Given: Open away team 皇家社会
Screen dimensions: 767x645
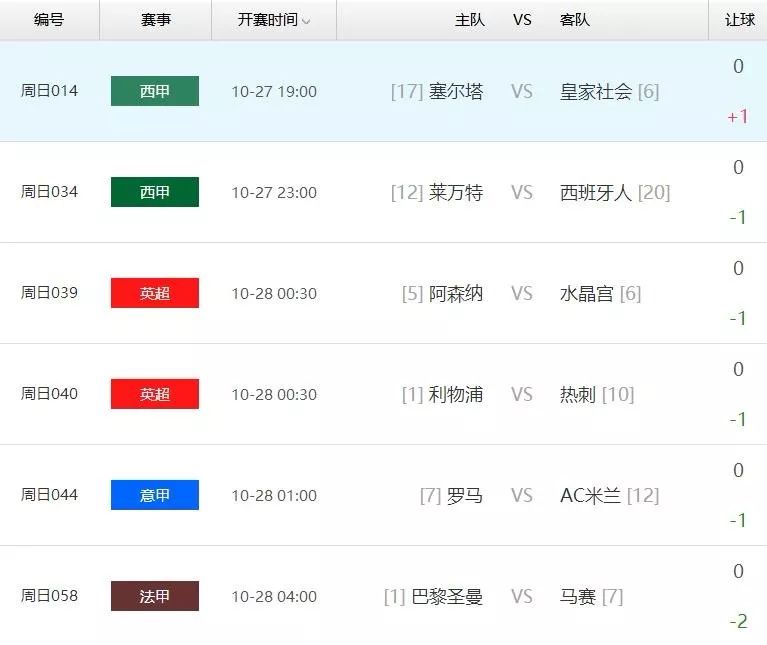Looking at the screenshot, I should pyautogui.click(x=596, y=91).
